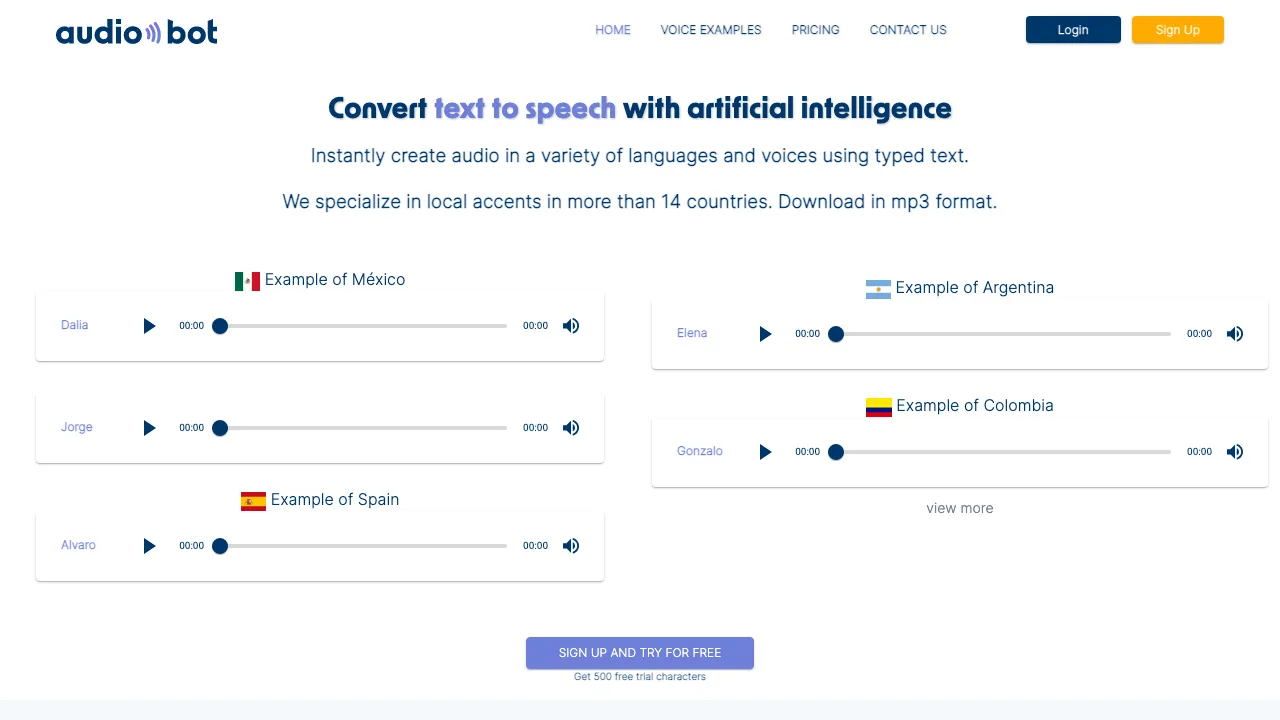Toggle volume on Gonzalo's audio player
The width and height of the screenshot is (1280, 720).
[1234, 452]
